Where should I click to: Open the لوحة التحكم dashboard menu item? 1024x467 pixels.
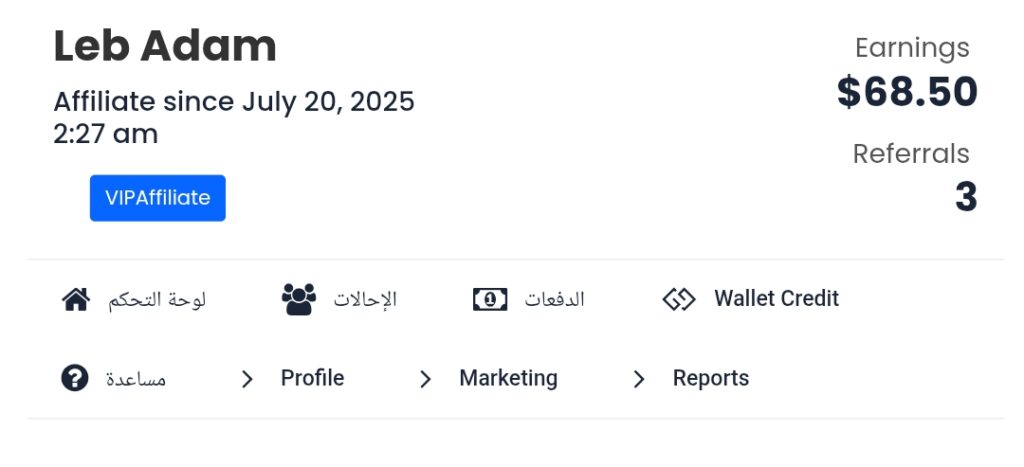point(157,300)
